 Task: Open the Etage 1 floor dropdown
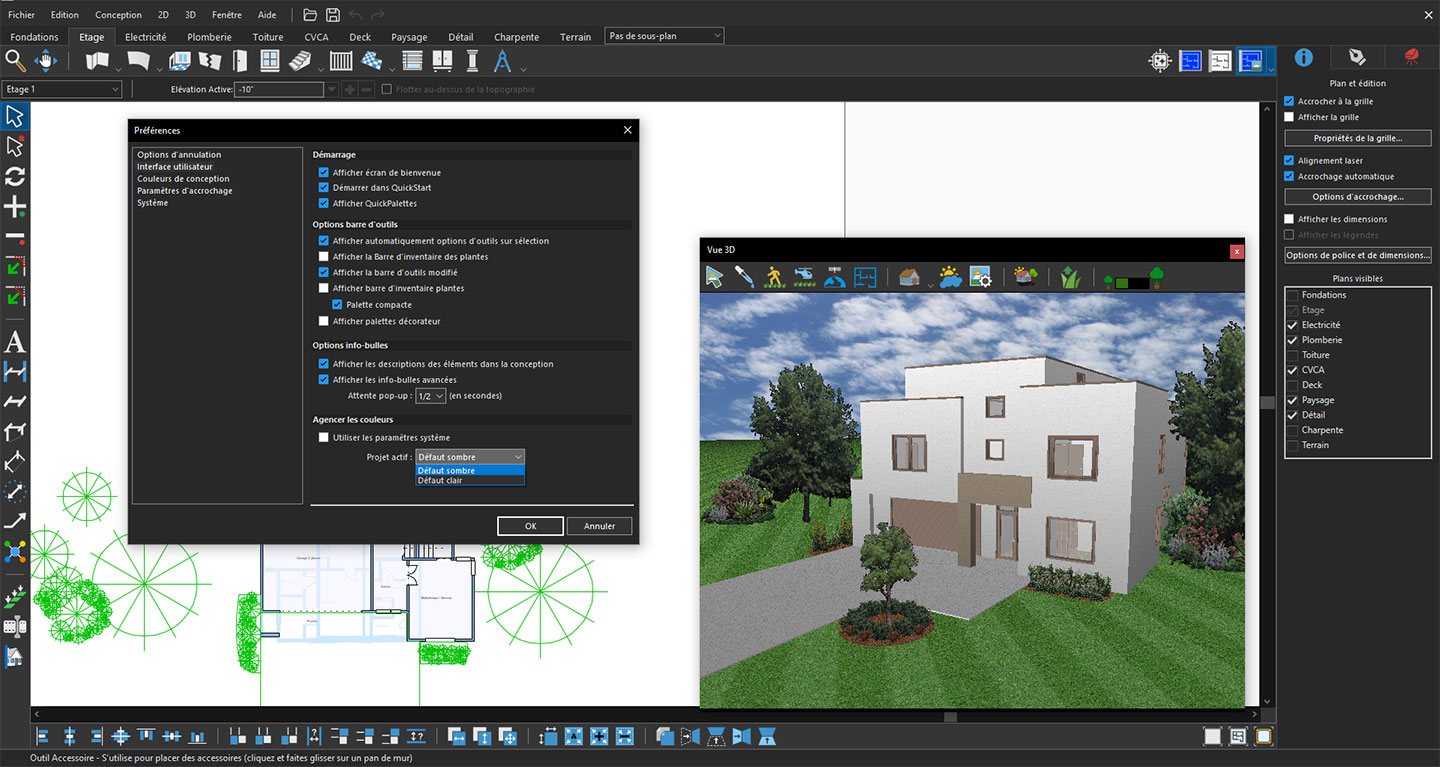pyautogui.click(x=62, y=89)
